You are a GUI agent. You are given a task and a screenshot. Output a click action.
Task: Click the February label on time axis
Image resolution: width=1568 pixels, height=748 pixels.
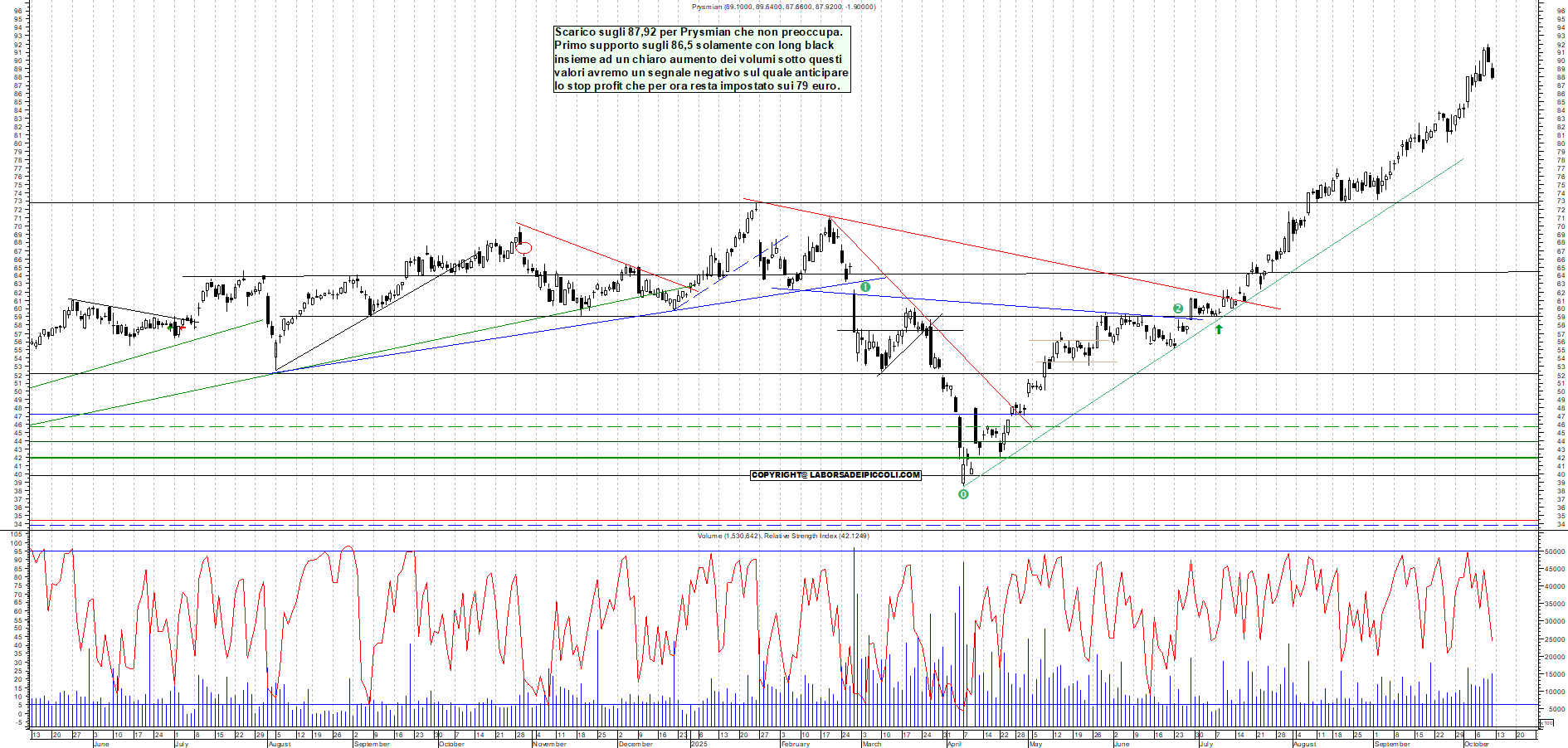pyautogui.click(x=795, y=744)
